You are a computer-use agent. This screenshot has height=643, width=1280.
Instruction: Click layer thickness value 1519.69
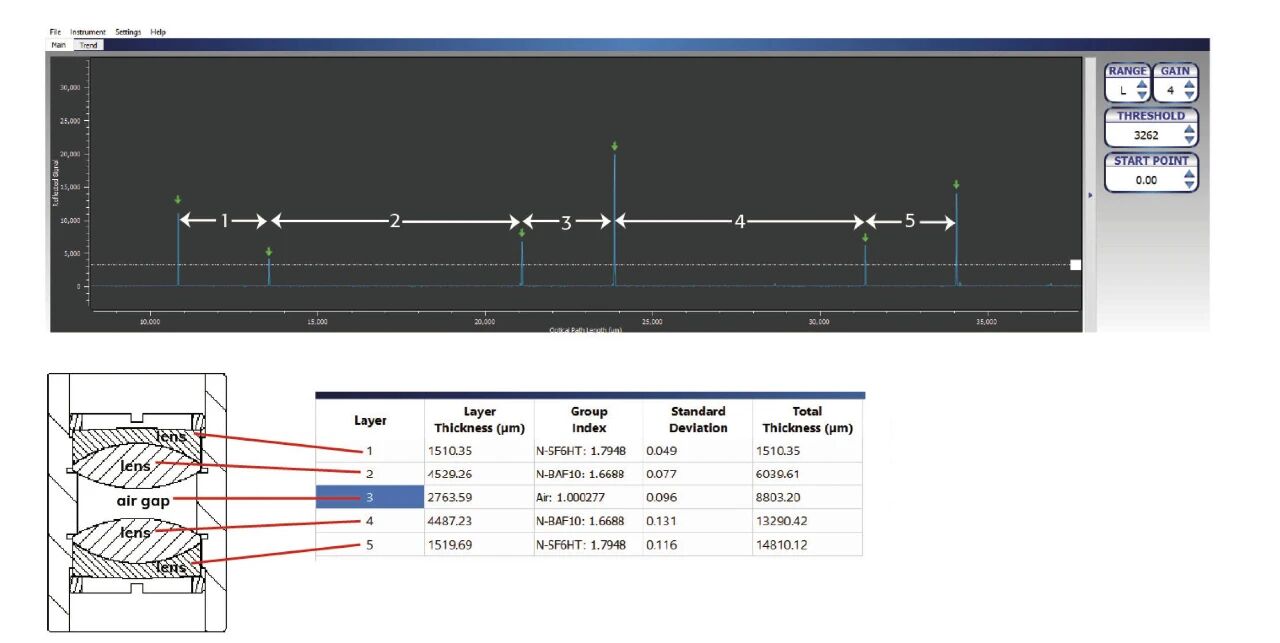pos(448,544)
